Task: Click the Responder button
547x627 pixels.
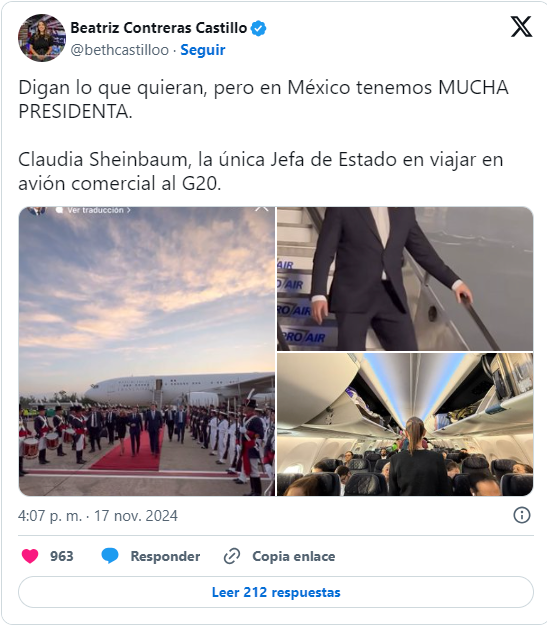Action: point(165,556)
